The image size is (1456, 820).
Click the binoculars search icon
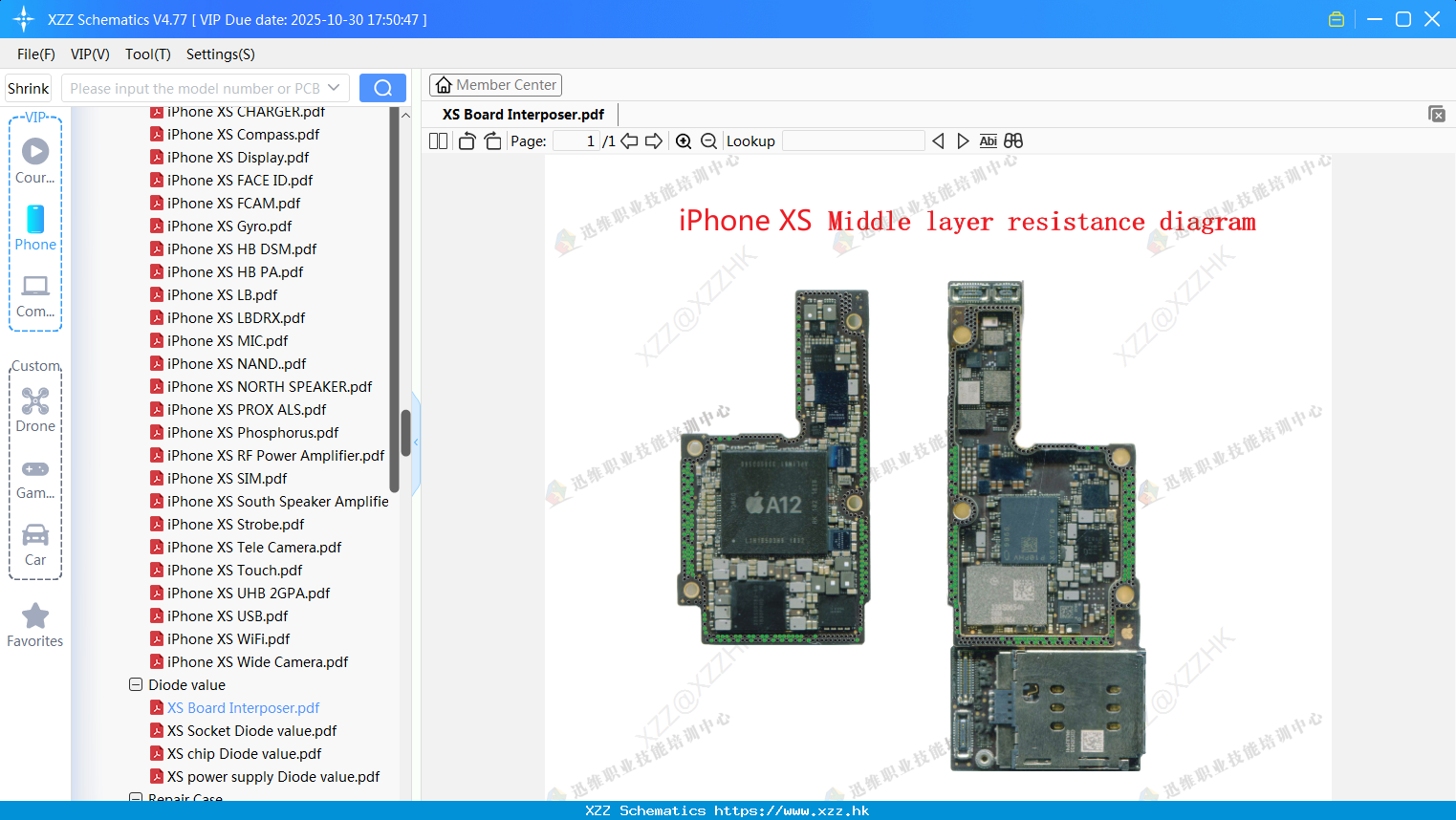[1013, 140]
